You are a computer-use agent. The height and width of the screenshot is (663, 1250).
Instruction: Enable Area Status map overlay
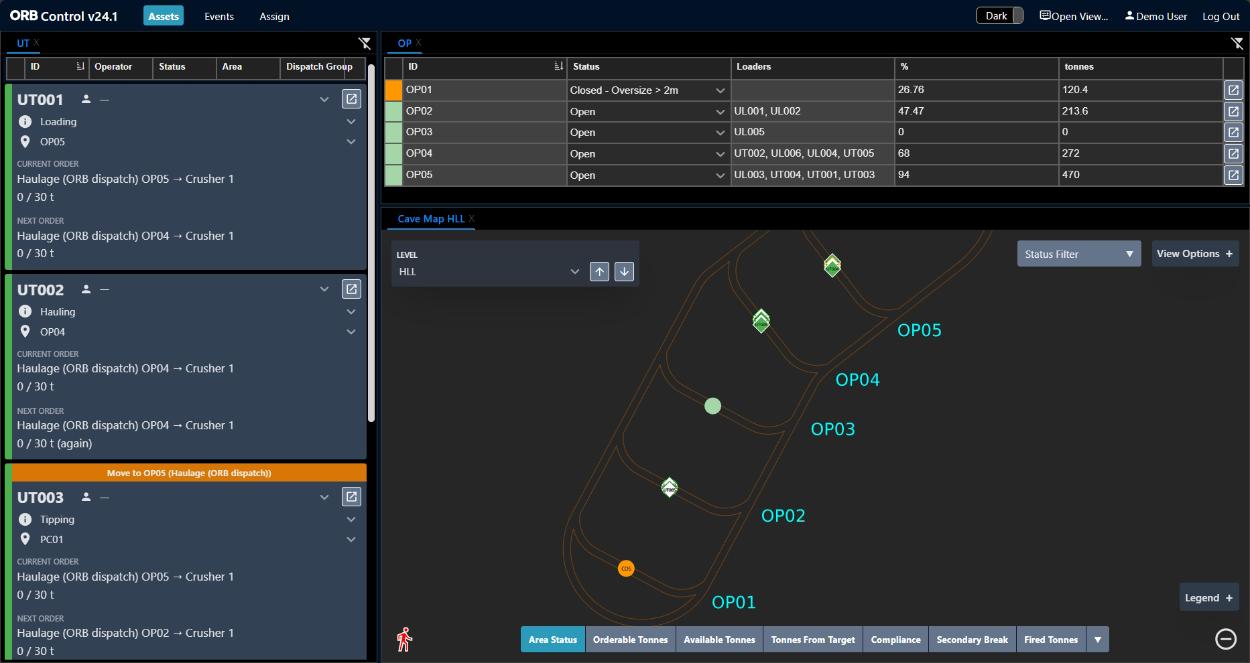[552, 639]
